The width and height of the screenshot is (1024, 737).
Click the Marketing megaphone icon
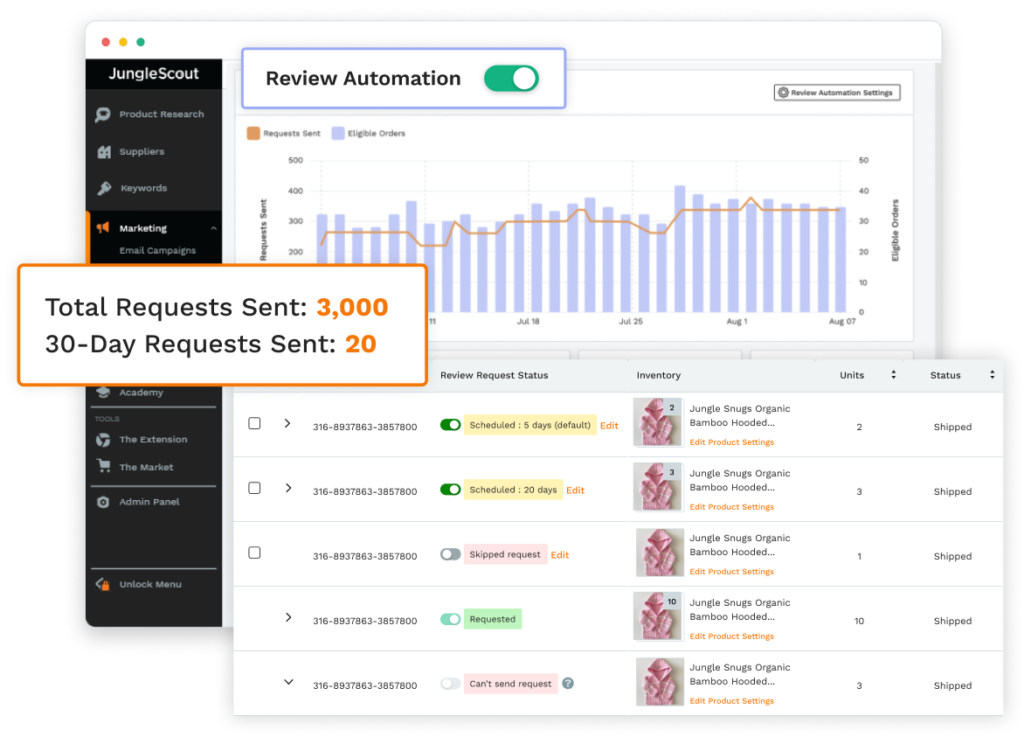(x=103, y=228)
